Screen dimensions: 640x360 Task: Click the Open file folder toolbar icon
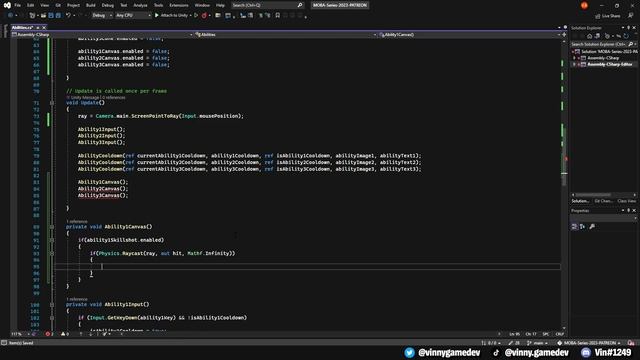point(43,16)
